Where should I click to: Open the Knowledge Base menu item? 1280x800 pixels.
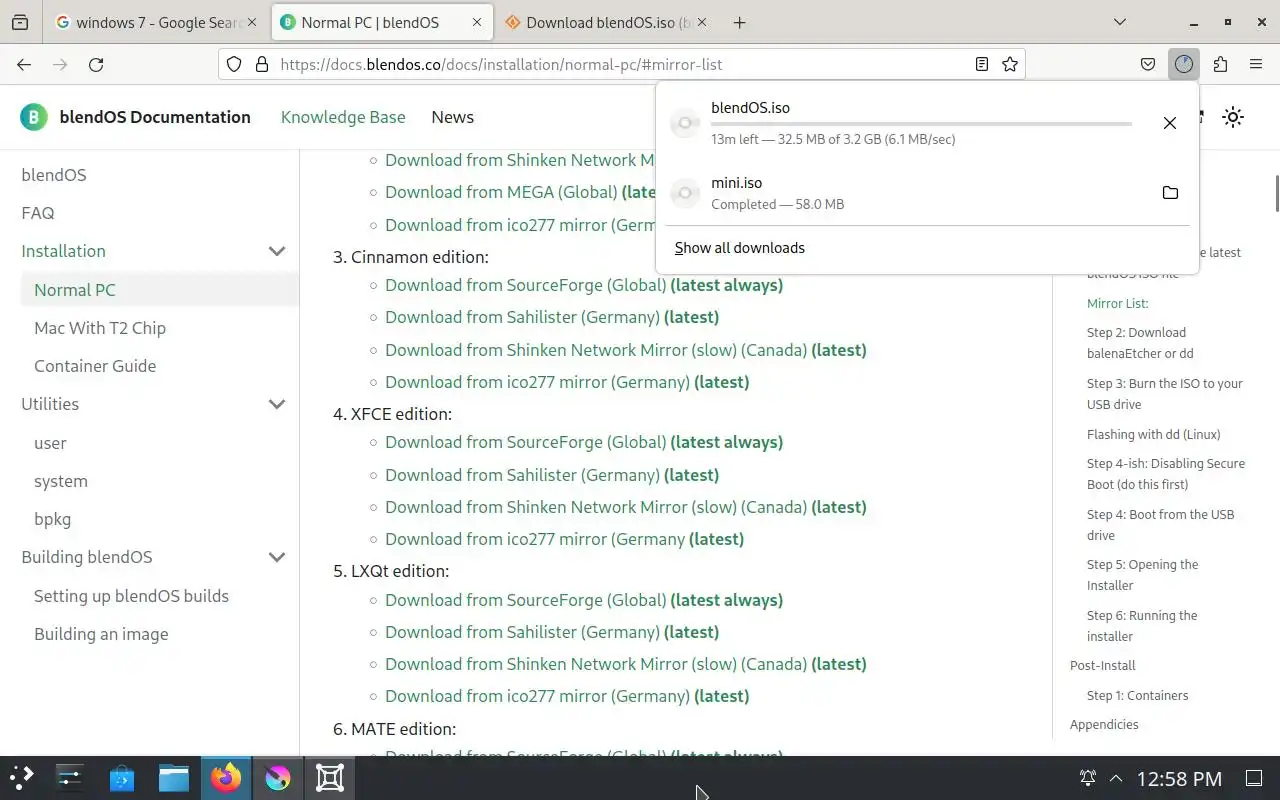[x=343, y=117]
